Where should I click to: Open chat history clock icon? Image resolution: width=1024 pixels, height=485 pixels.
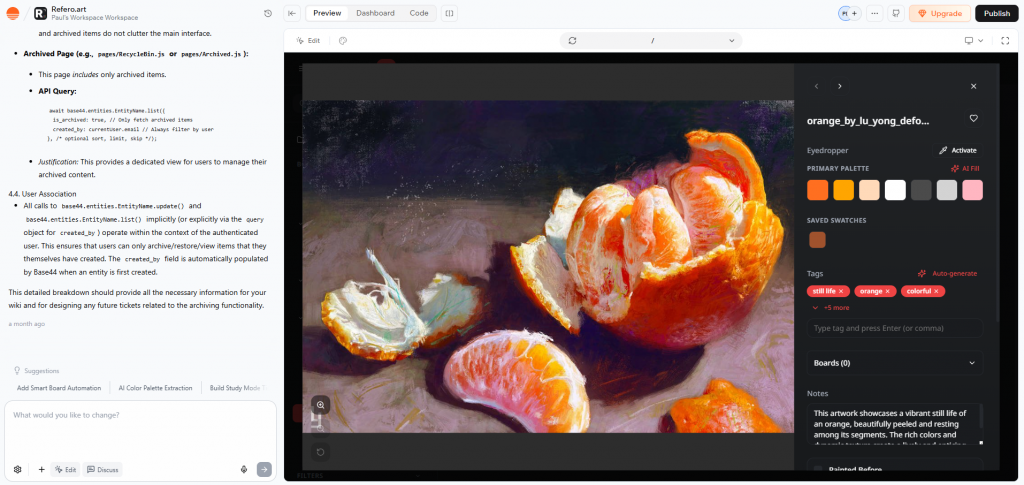[x=267, y=13]
